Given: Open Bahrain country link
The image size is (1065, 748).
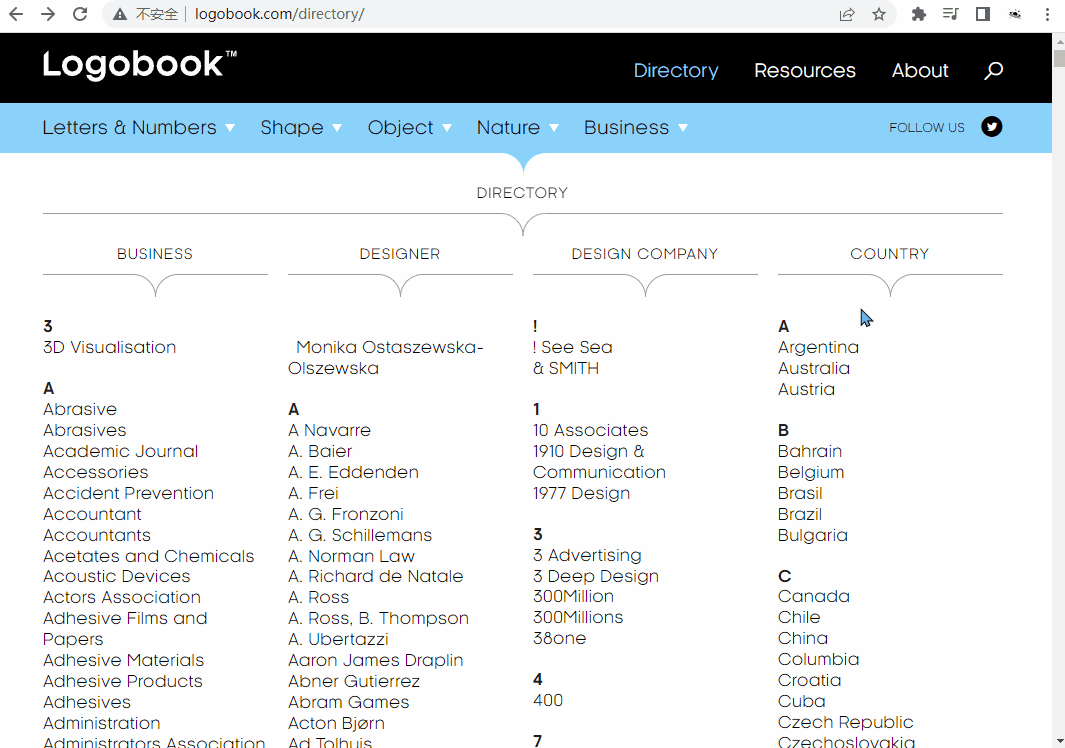Looking at the screenshot, I should click(810, 452).
